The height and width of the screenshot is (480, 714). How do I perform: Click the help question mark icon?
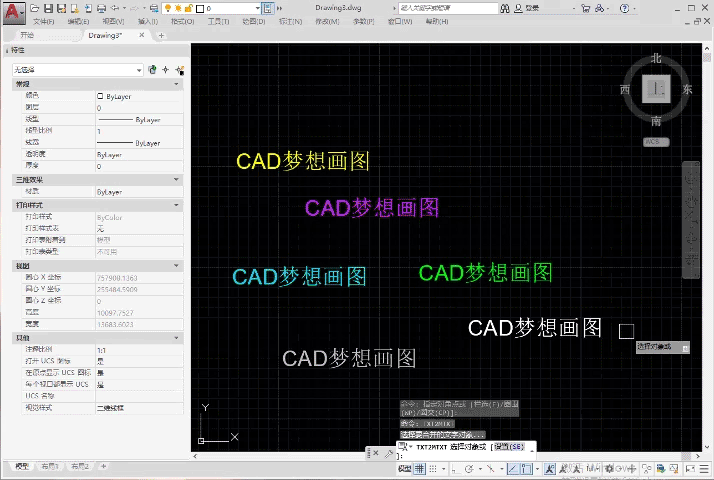click(624, 8)
